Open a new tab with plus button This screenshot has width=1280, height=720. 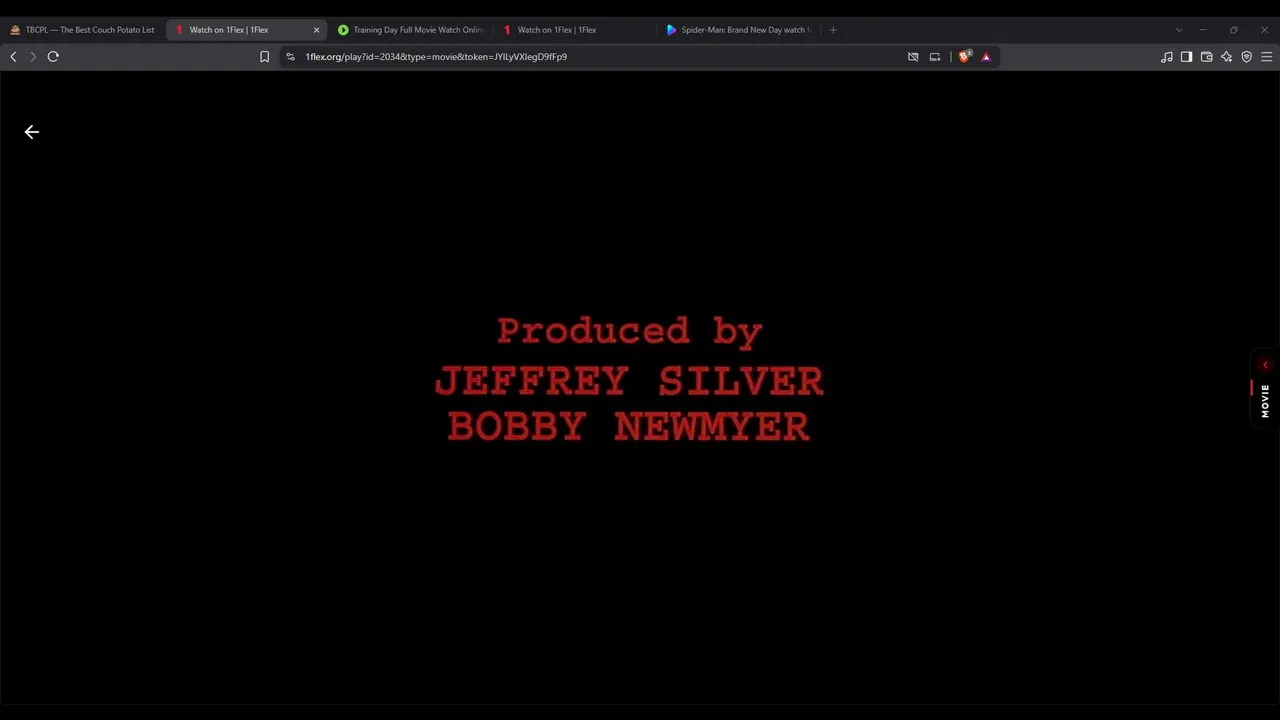click(x=833, y=30)
